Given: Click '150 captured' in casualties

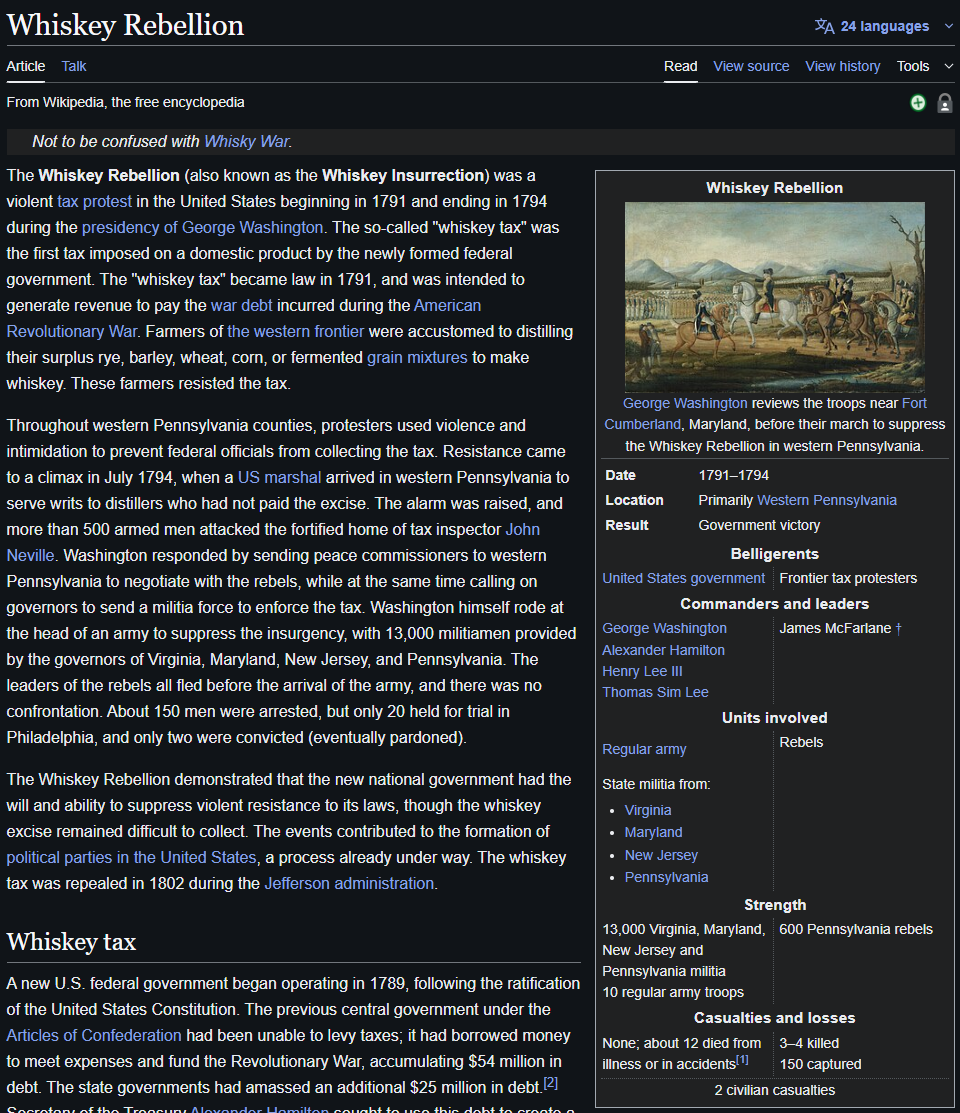Looking at the screenshot, I should [820, 1065].
